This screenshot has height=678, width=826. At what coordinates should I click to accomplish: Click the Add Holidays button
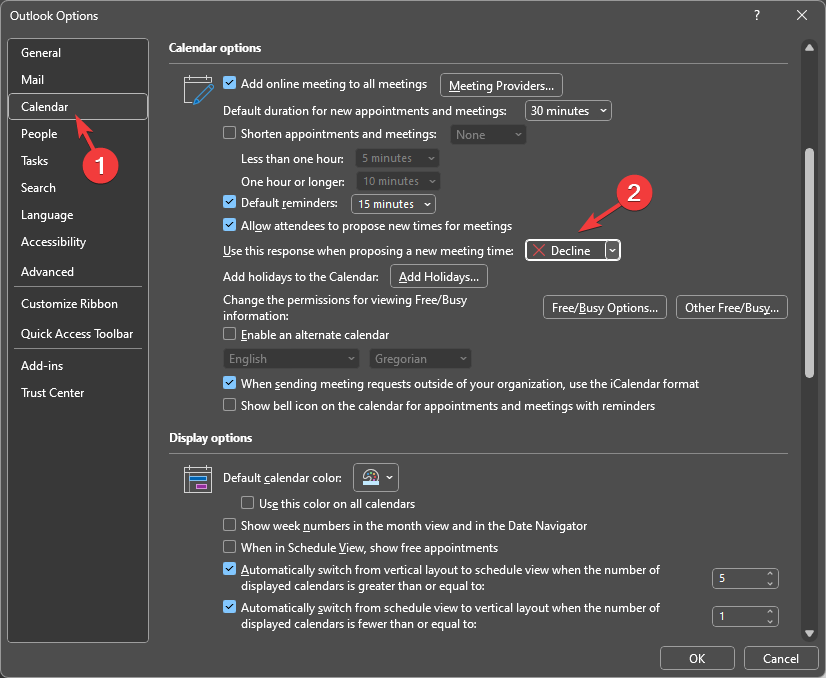439,277
